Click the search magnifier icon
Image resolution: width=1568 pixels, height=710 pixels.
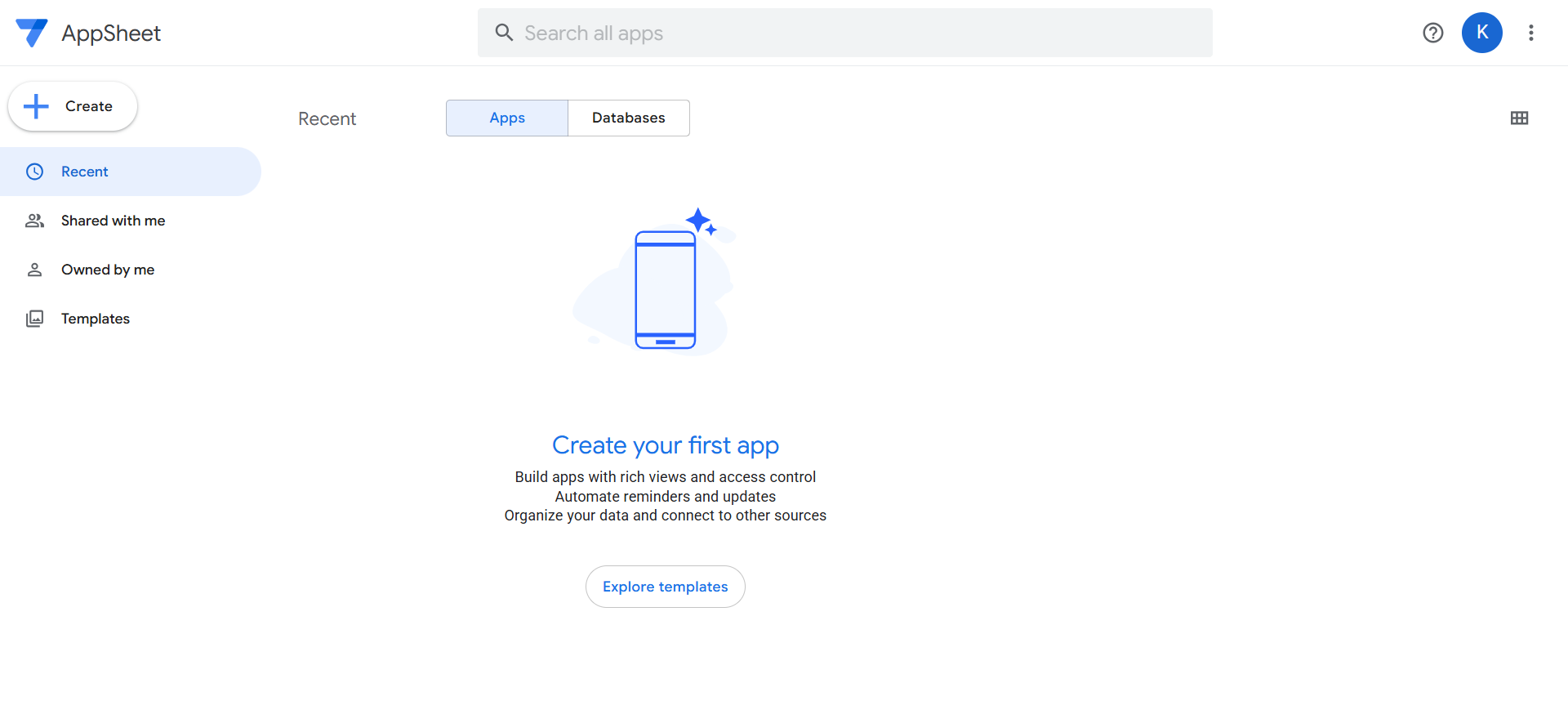click(504, 33)
